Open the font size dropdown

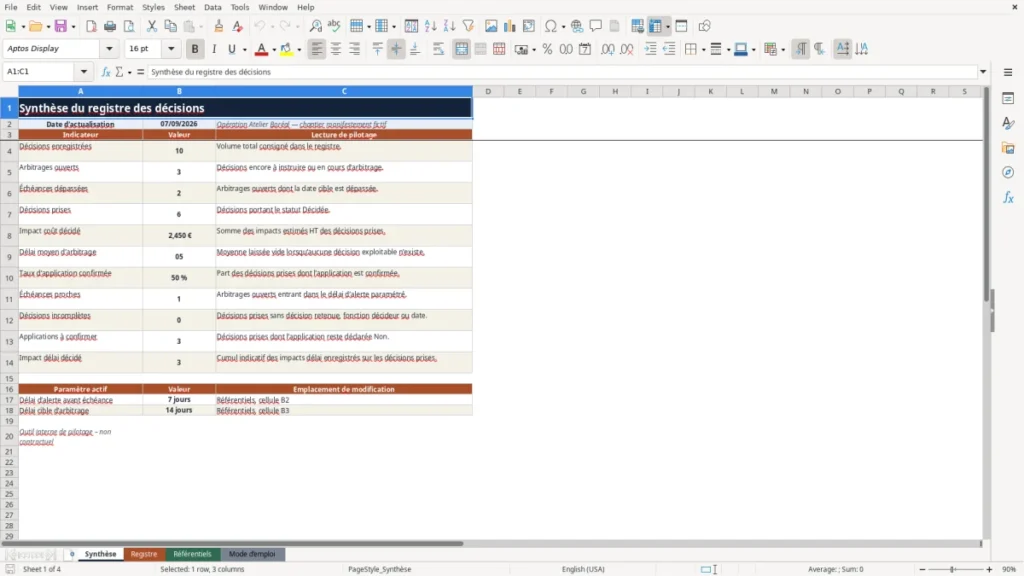pos(171,48)
